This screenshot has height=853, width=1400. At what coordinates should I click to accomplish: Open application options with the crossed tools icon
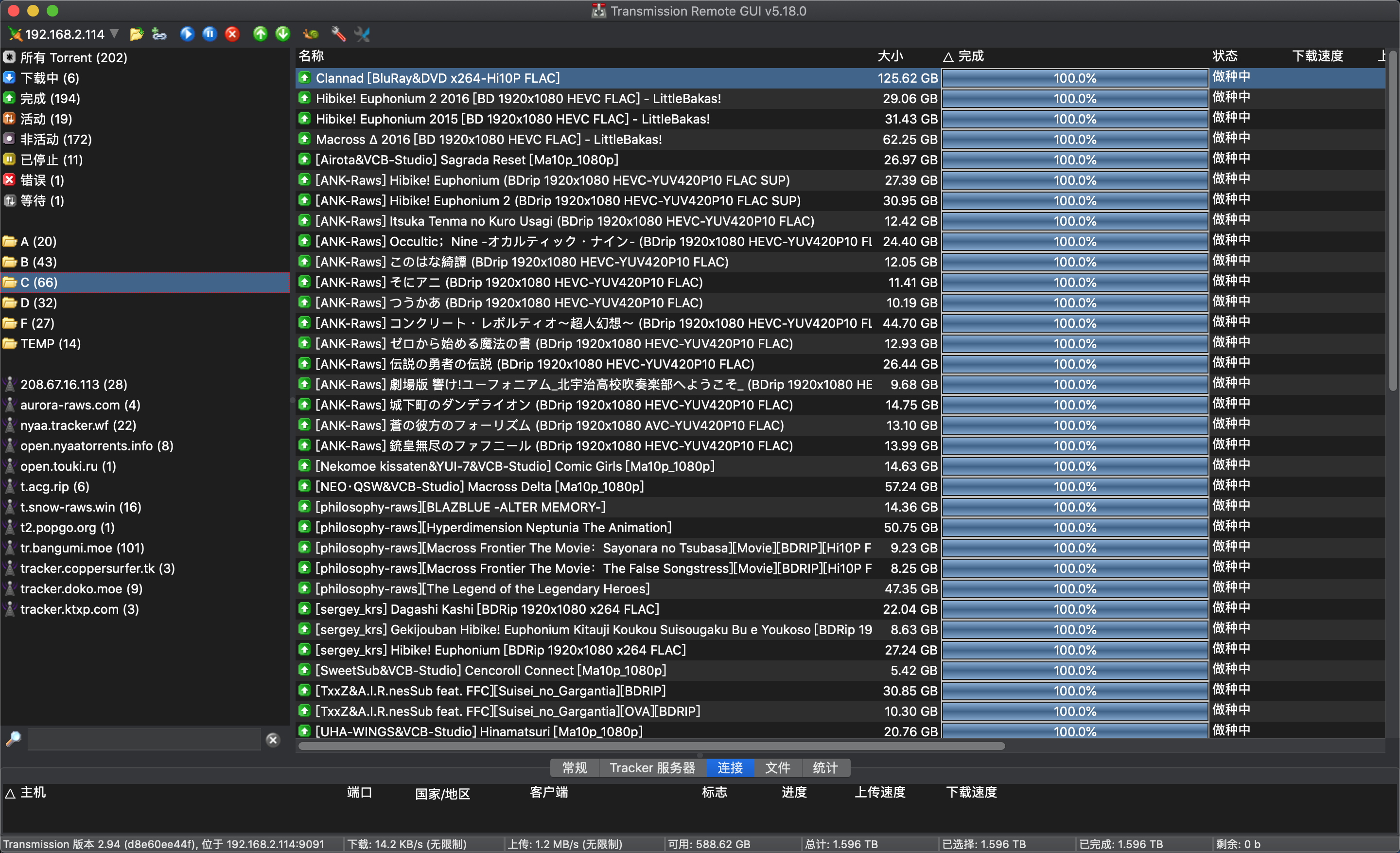[362, 34]
